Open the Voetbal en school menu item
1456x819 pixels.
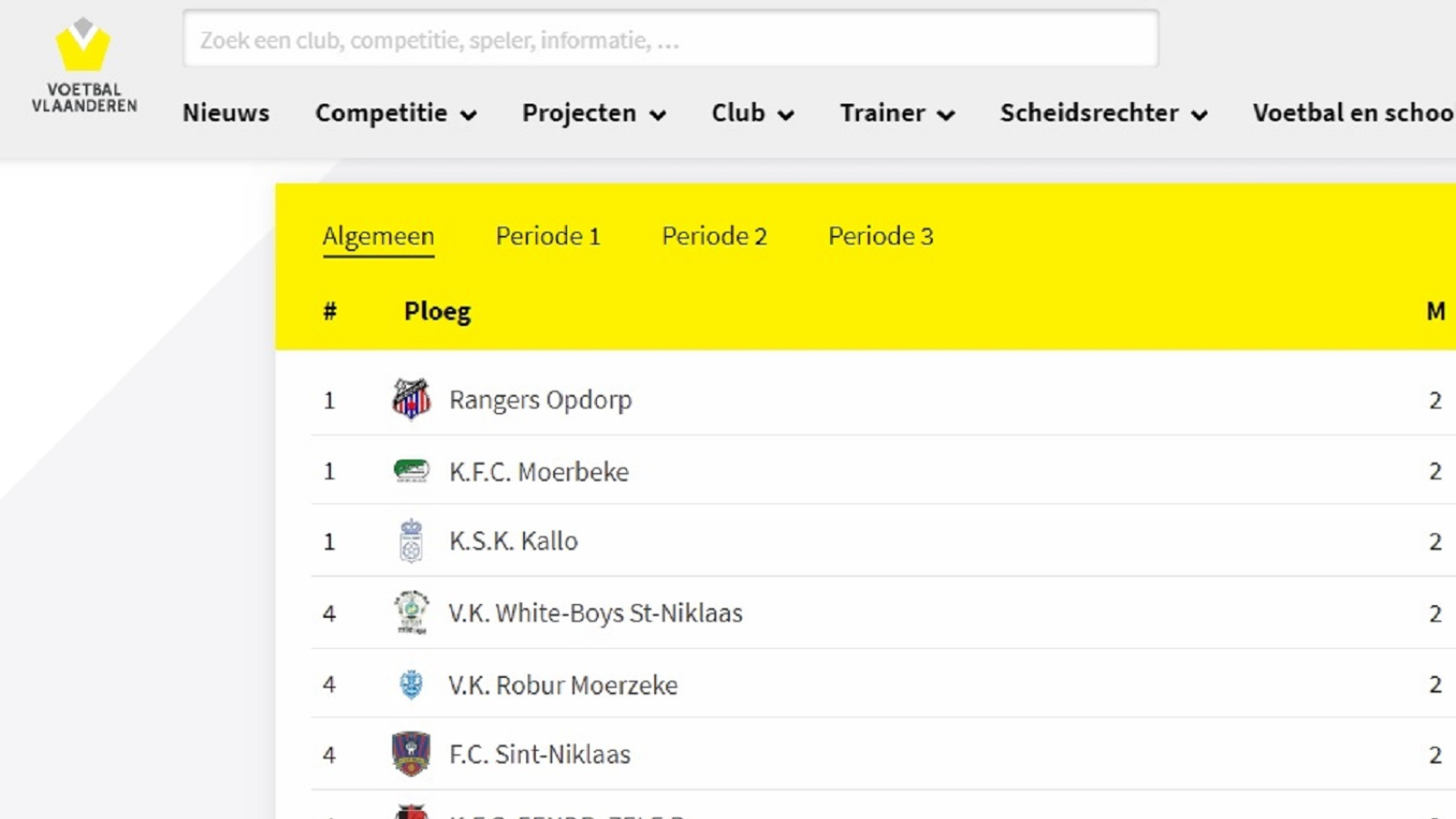point(1354,113)
